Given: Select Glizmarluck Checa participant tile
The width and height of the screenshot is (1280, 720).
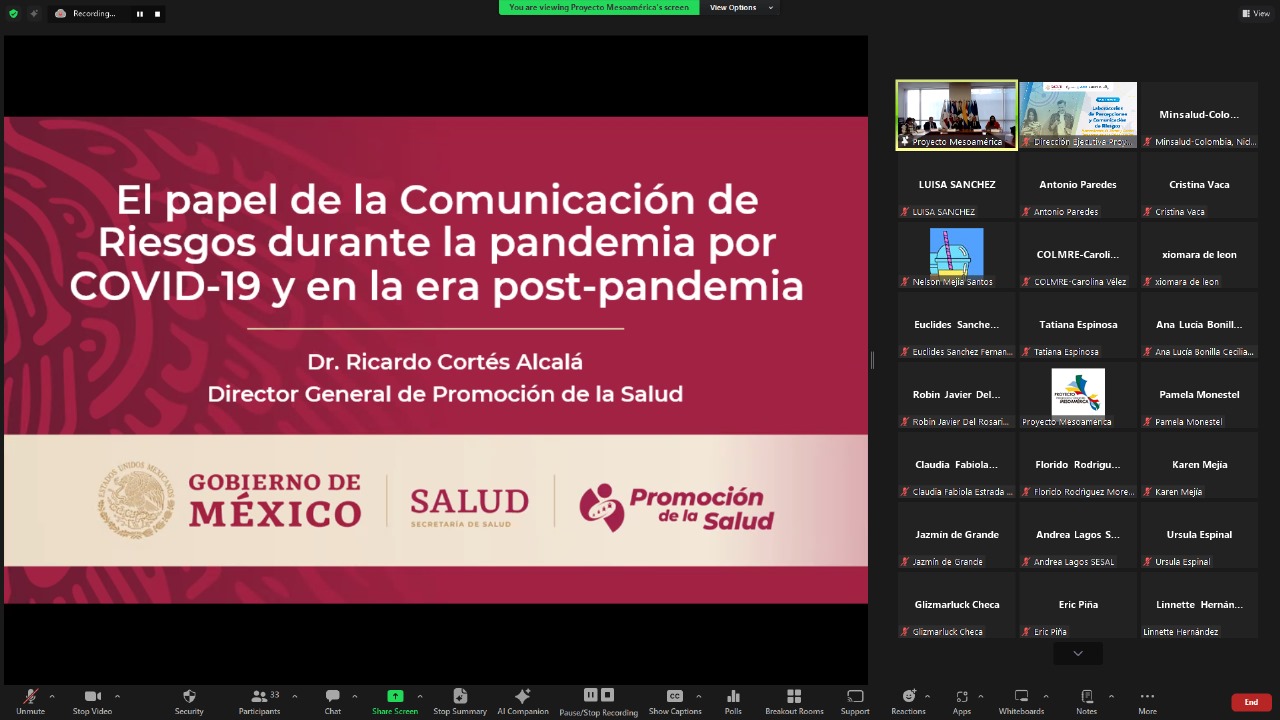Looking at the screenshot, I should click(957, 605).
